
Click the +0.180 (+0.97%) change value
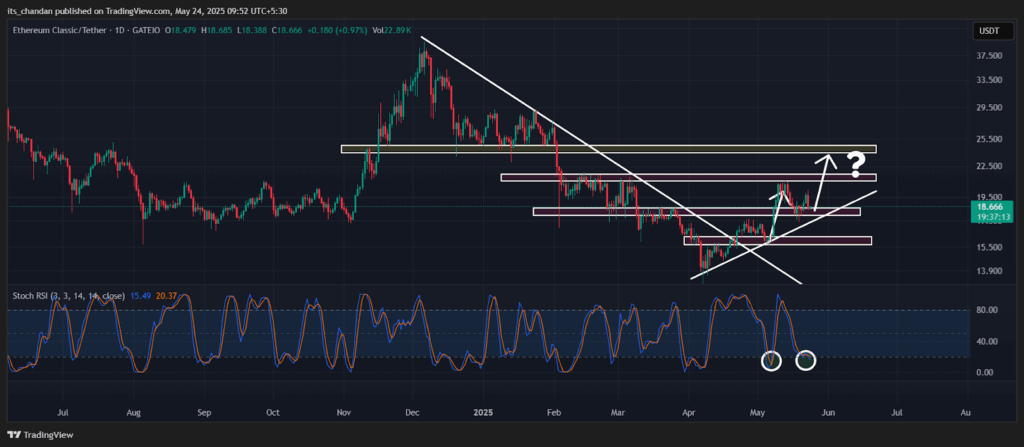pyautogui.click(x=337, y=31)
